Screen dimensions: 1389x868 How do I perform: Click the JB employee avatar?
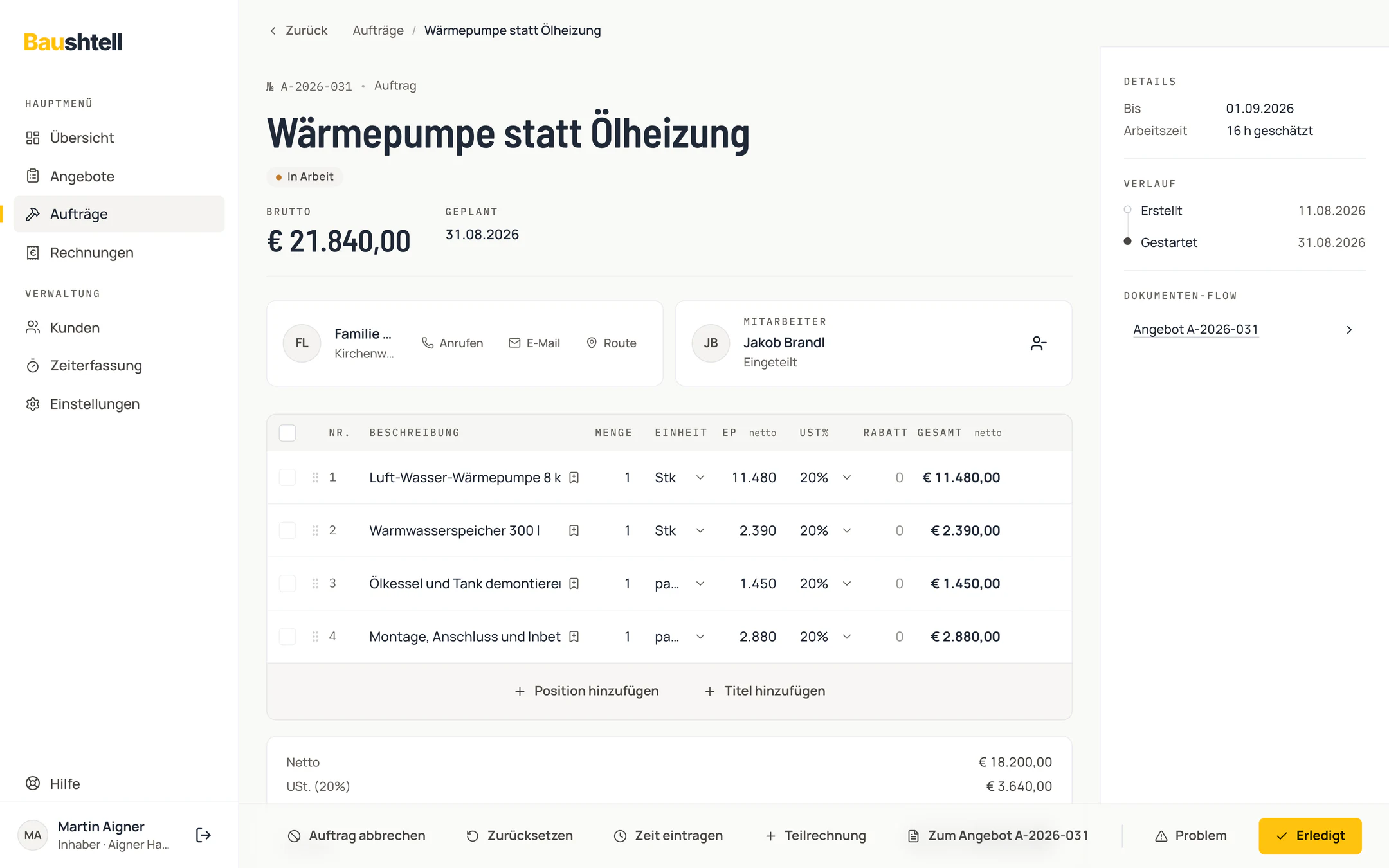point(711,343)
